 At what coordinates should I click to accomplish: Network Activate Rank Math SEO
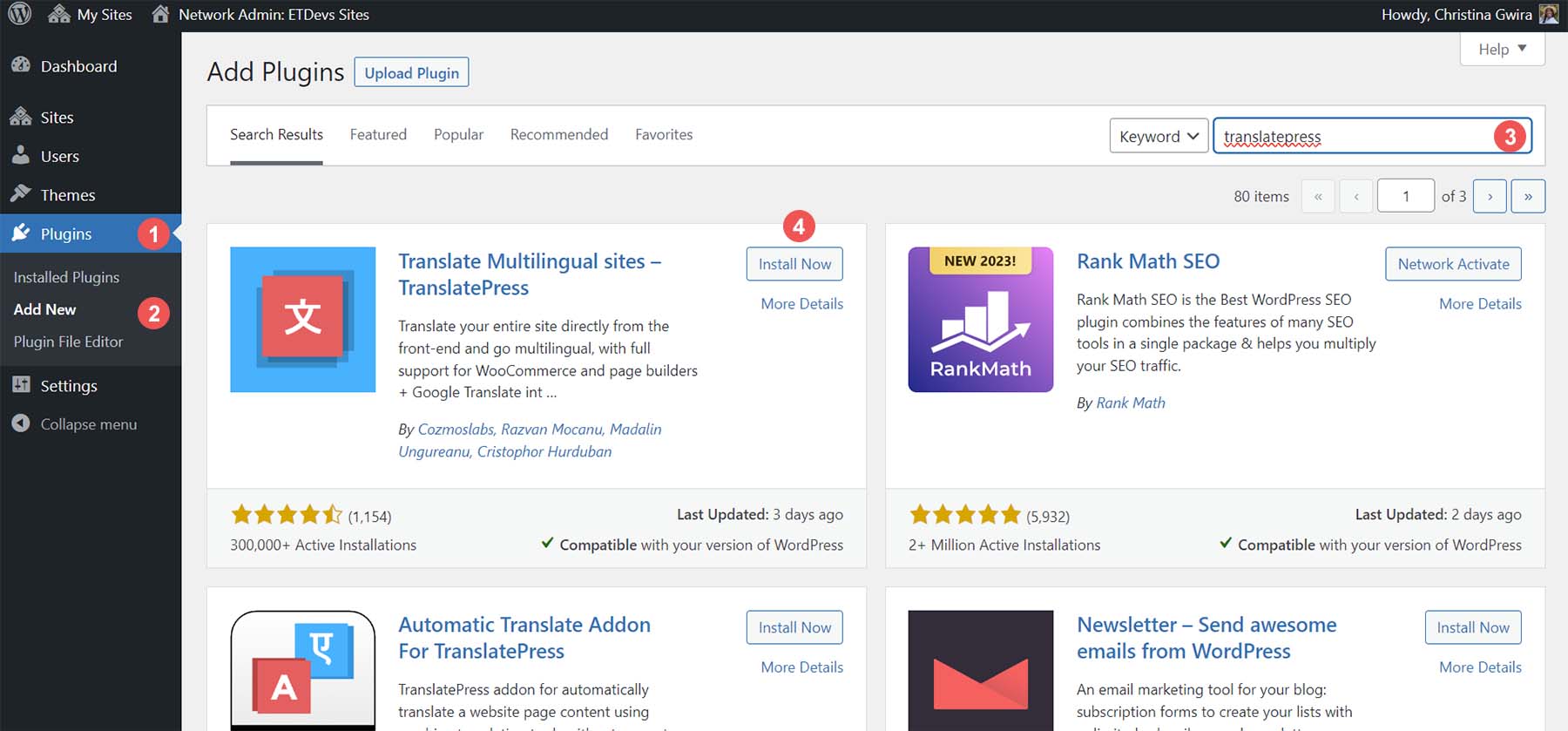click(x=1453, y=264)
